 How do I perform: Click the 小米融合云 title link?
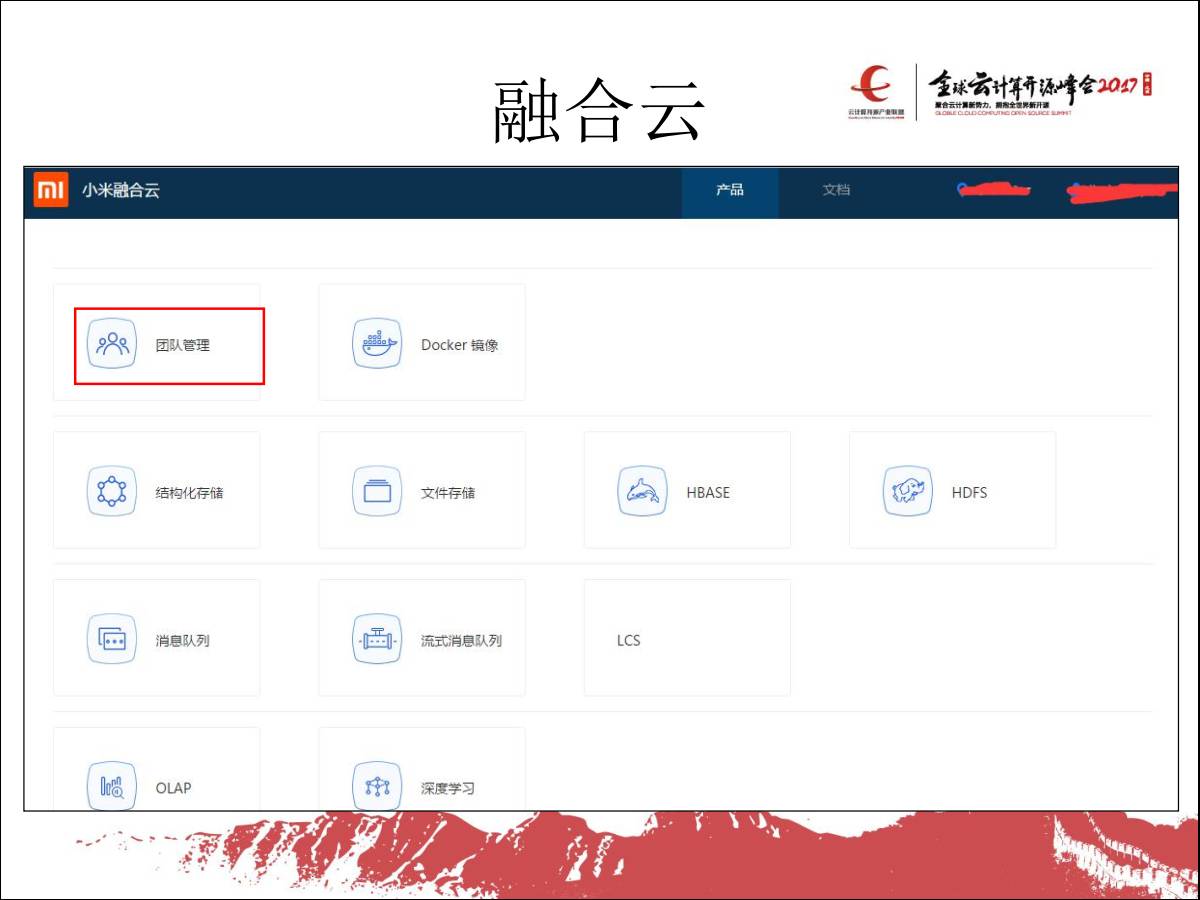121,190
